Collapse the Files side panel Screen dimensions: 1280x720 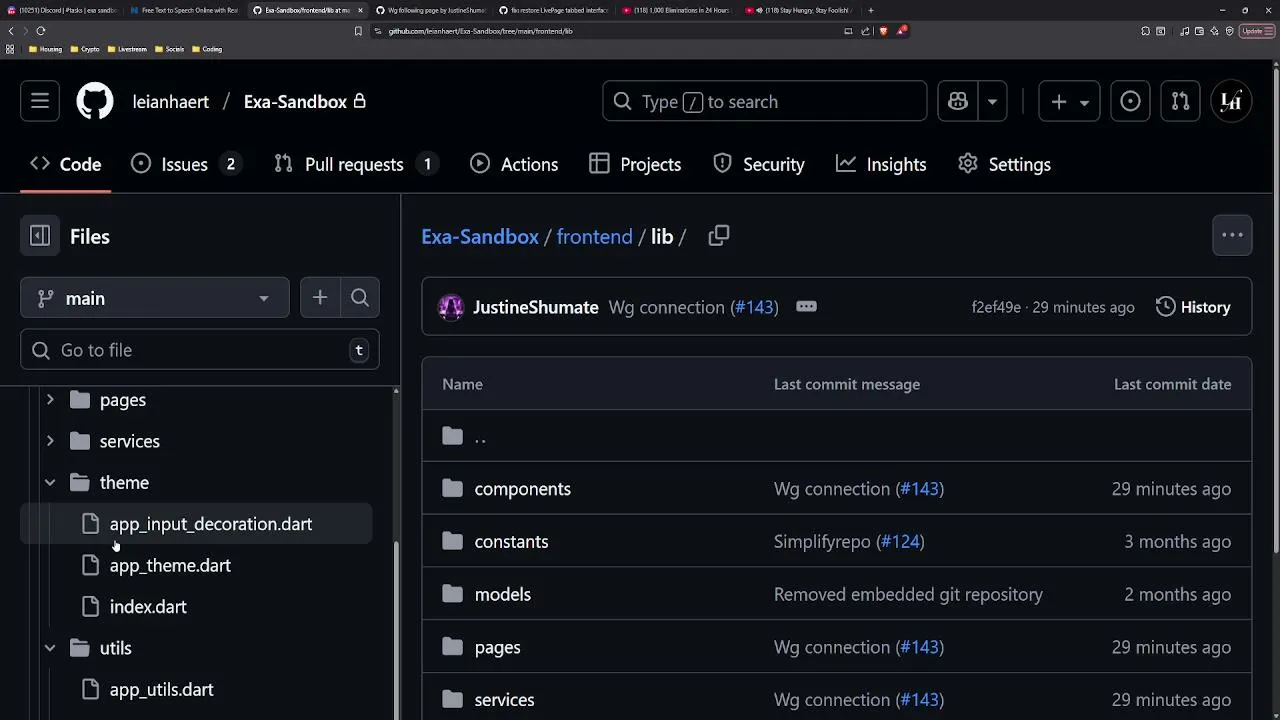[40, 236]
